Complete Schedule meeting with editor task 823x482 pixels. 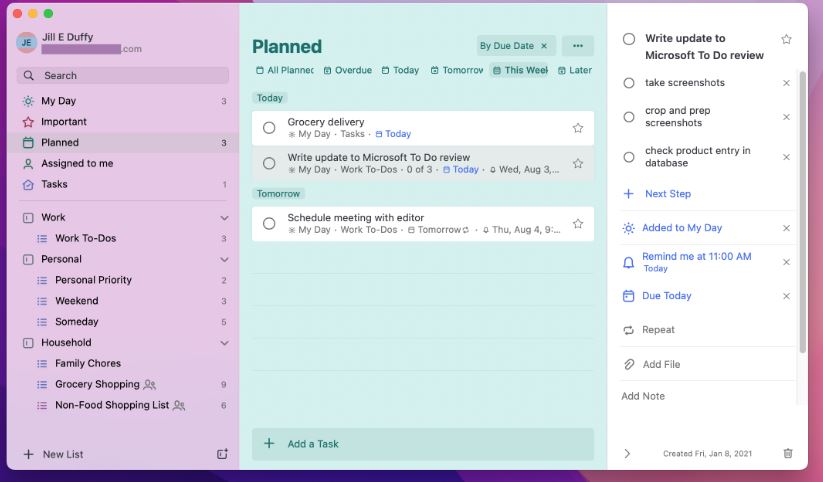(x=269, y=224)
